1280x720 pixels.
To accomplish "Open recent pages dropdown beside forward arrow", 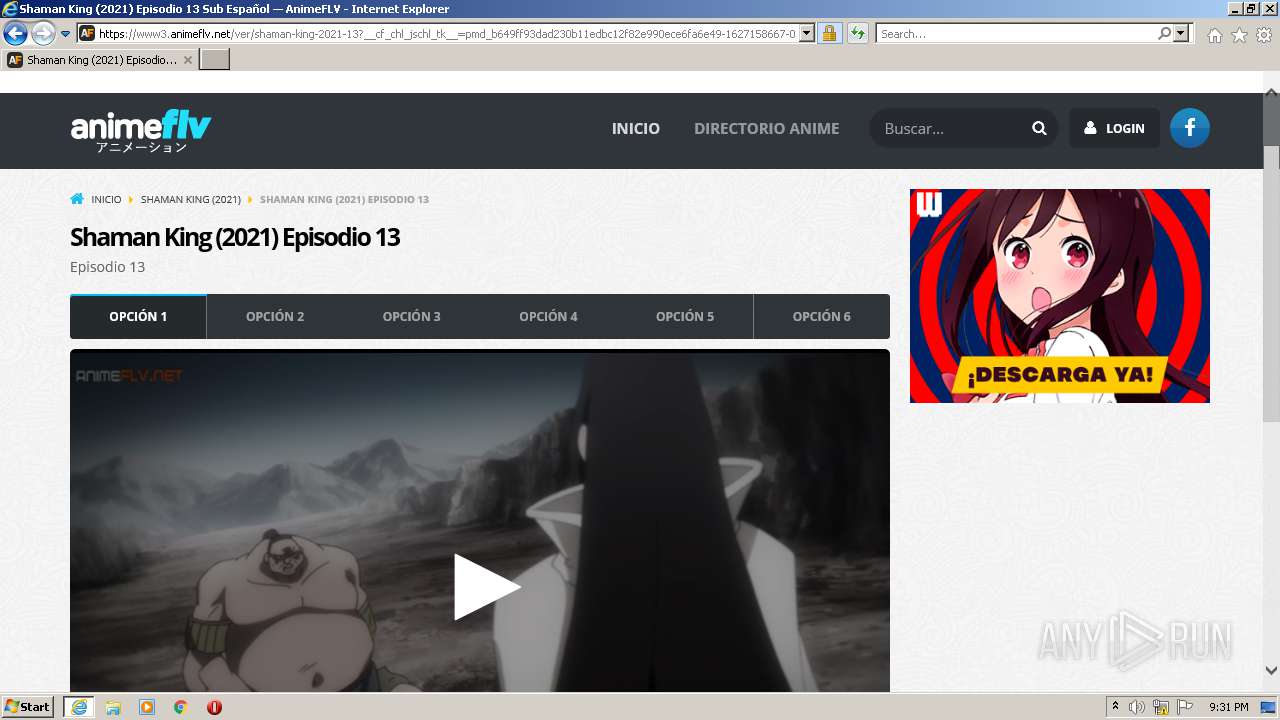I will point(66,34).
